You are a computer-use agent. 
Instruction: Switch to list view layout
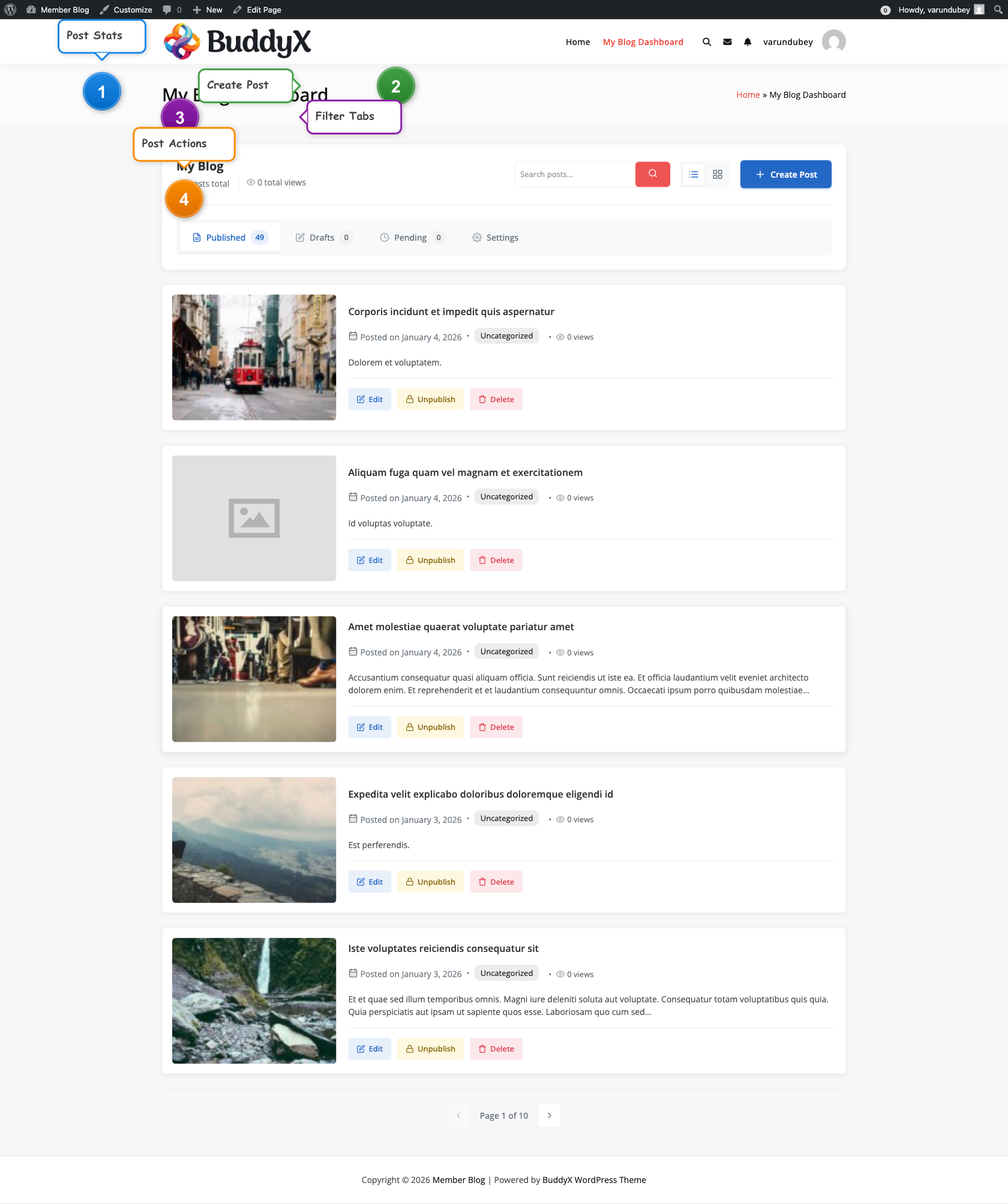click(x=694, y=174)
